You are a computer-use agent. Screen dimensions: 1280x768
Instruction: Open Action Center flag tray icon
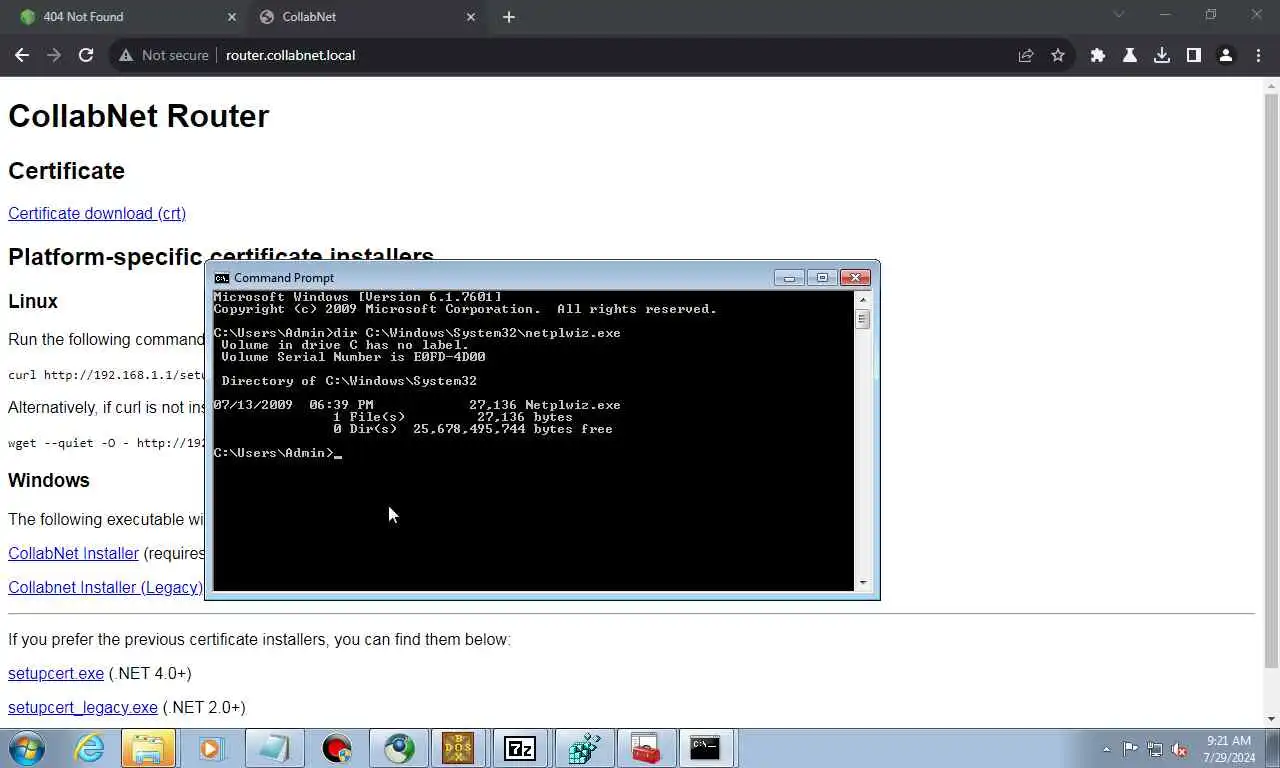[1130, 749]
